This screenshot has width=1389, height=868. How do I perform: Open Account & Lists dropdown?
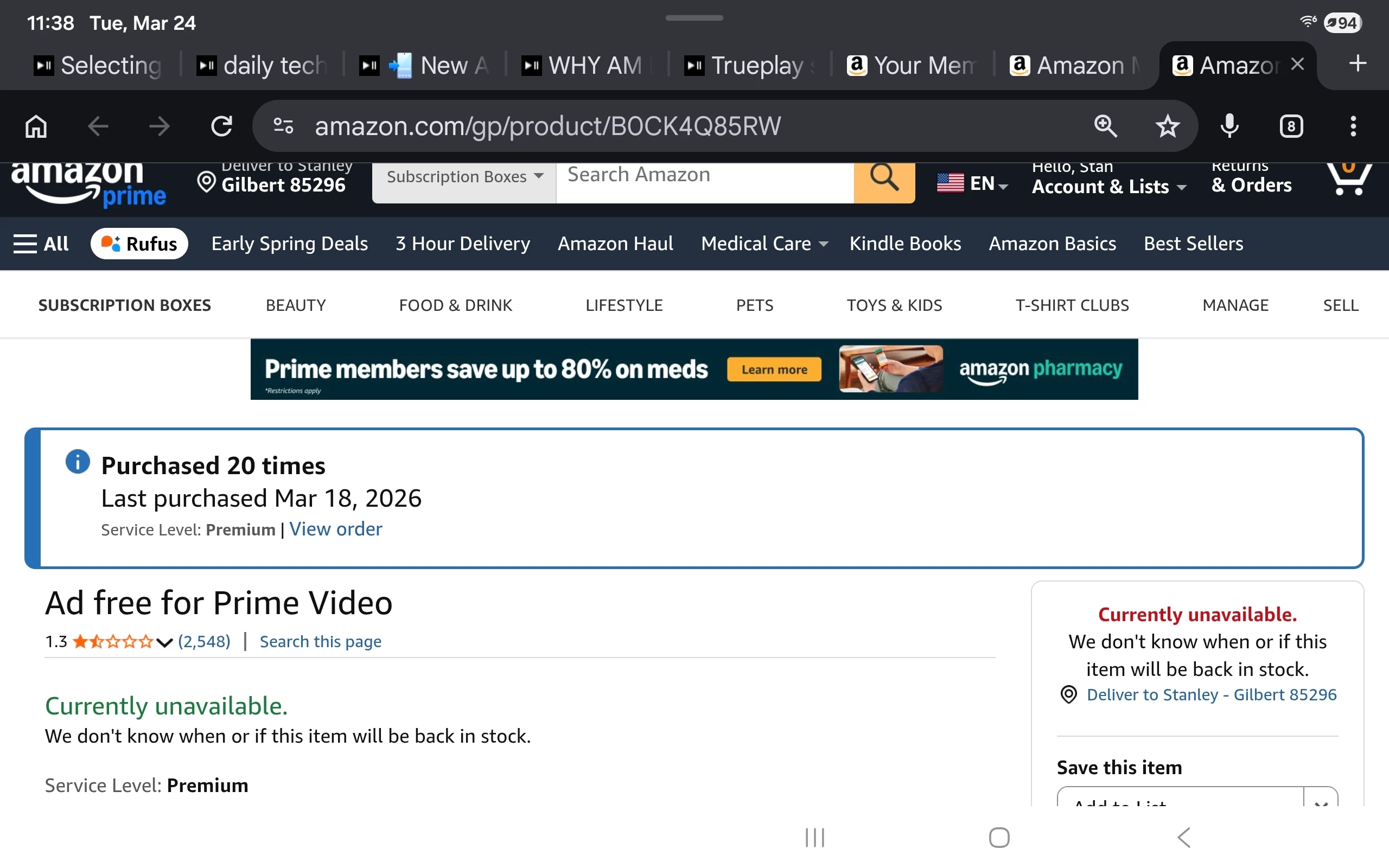click(1108, 186)
